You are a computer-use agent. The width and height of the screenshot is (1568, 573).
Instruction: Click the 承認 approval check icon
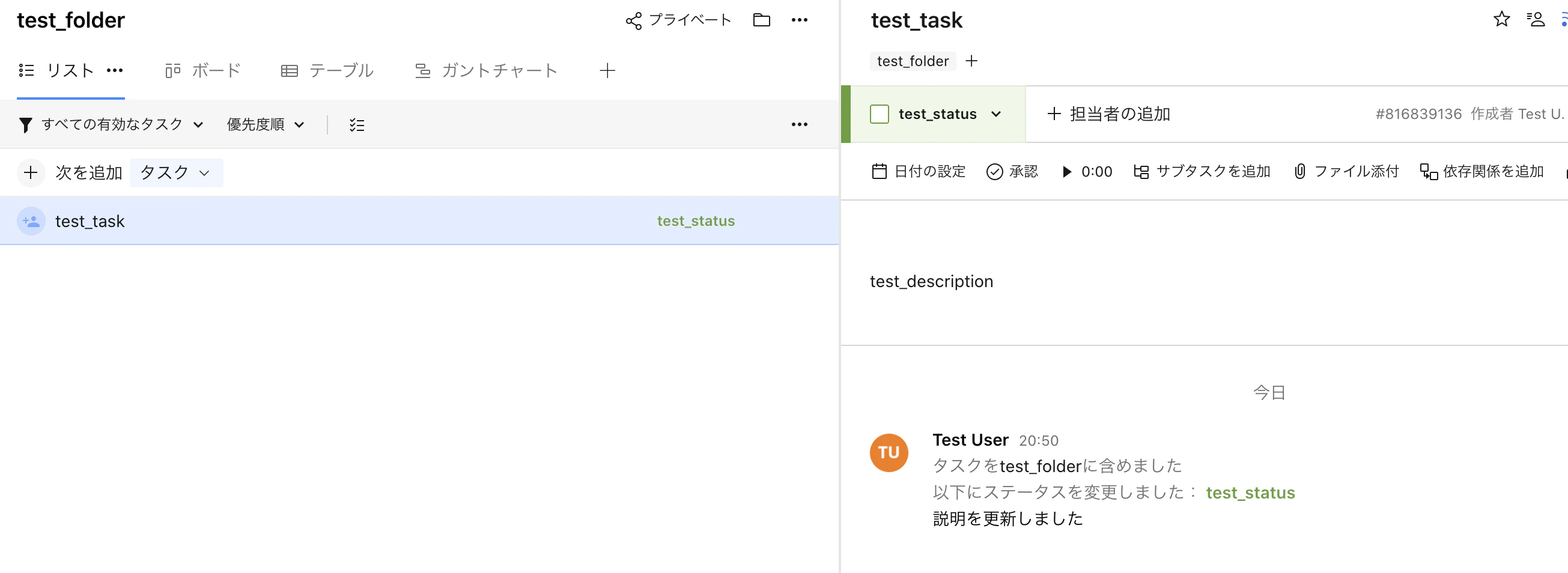click(x=994, y=172)
